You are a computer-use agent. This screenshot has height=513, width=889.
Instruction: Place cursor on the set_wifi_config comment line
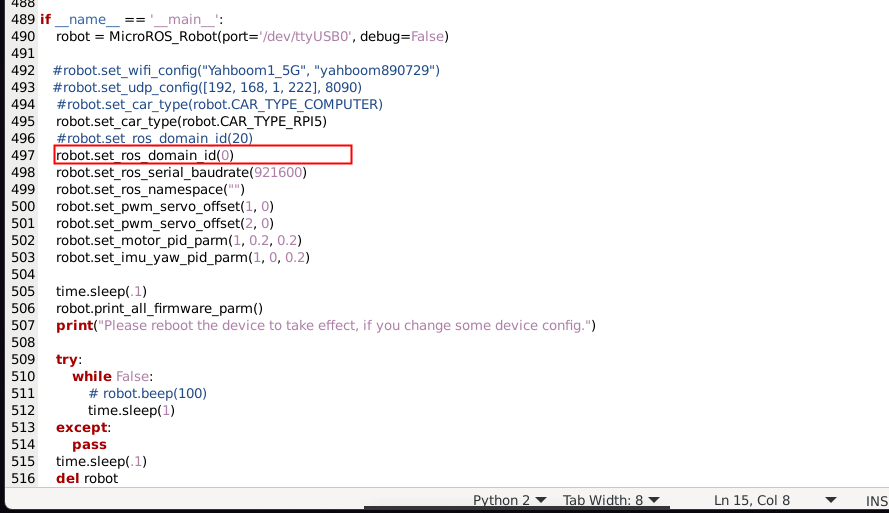coord(246,70)
